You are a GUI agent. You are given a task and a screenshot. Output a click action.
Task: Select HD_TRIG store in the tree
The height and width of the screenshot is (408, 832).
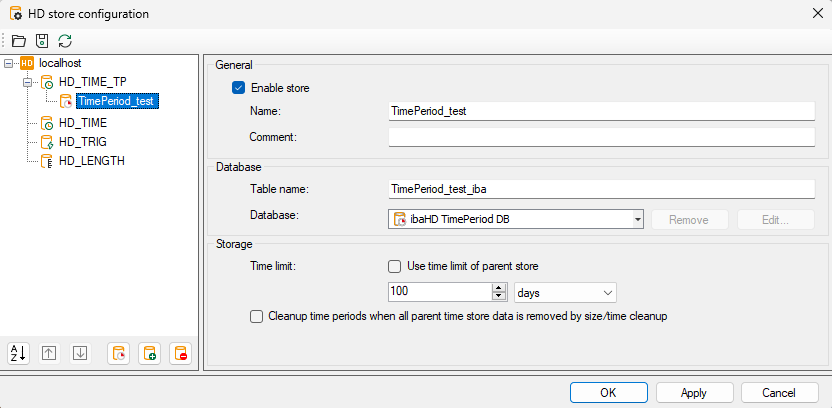coord(82,142)
